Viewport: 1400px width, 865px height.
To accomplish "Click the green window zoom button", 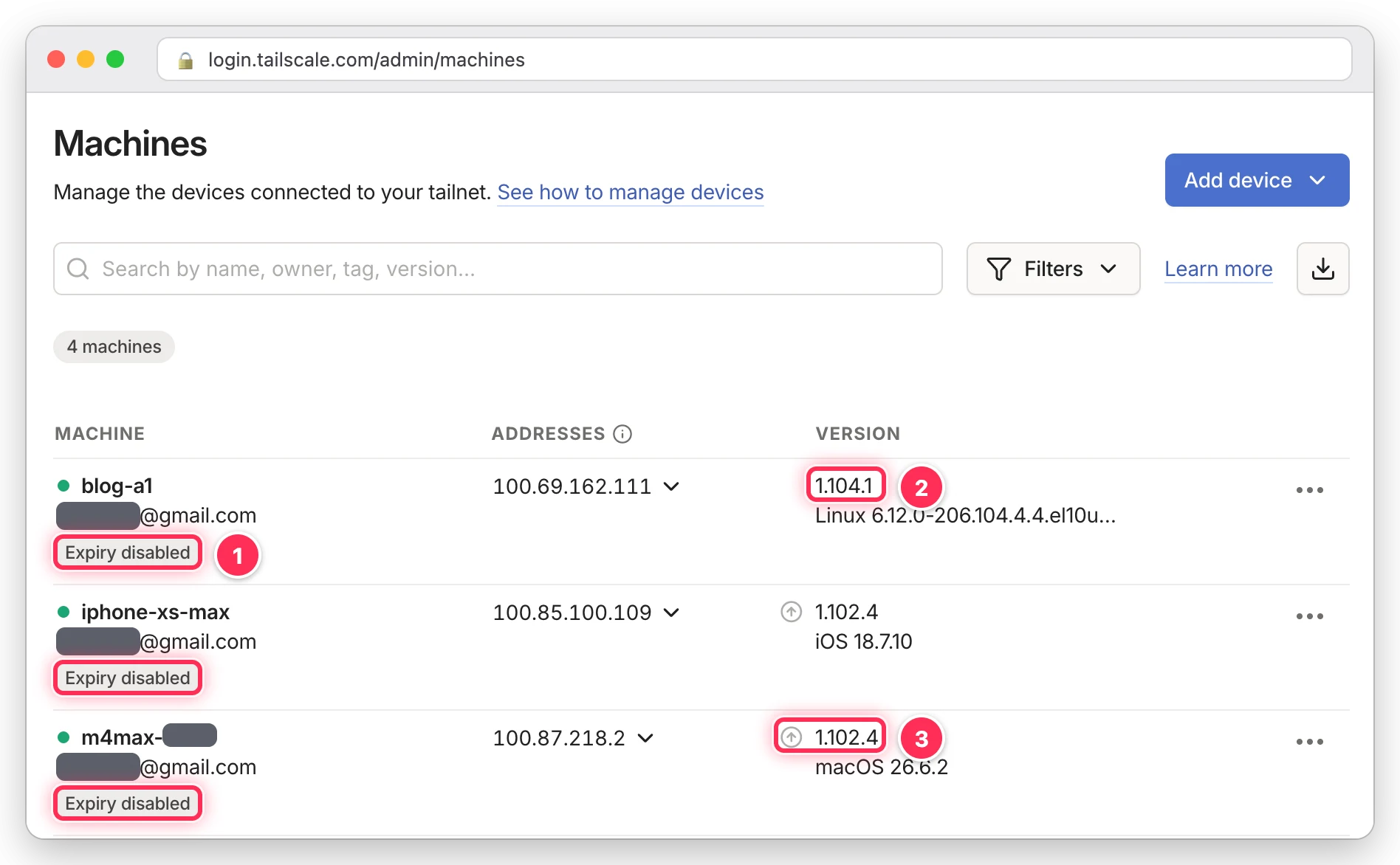I will (x=115, y=59).
